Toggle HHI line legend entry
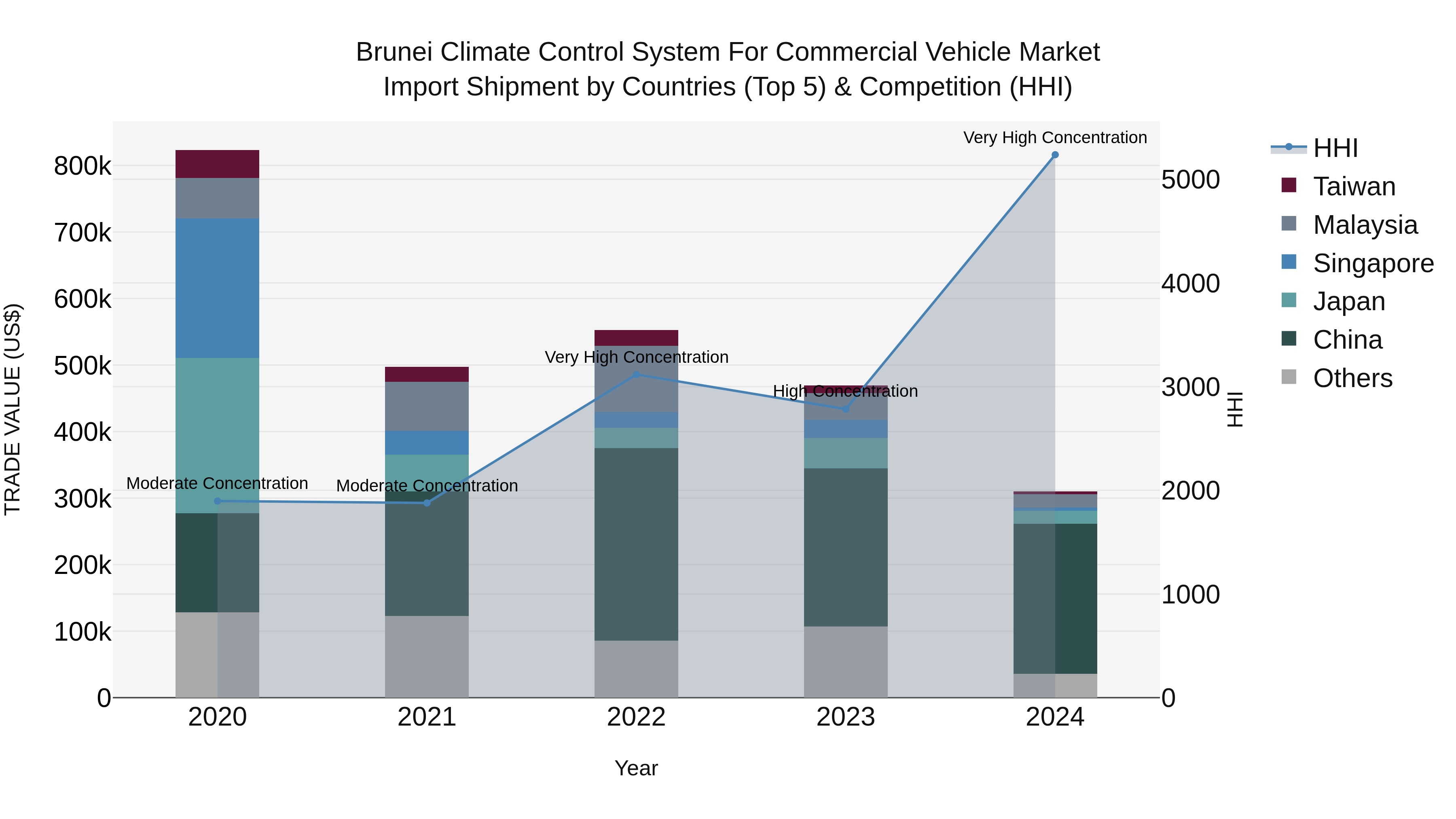 click(1314, 148)
